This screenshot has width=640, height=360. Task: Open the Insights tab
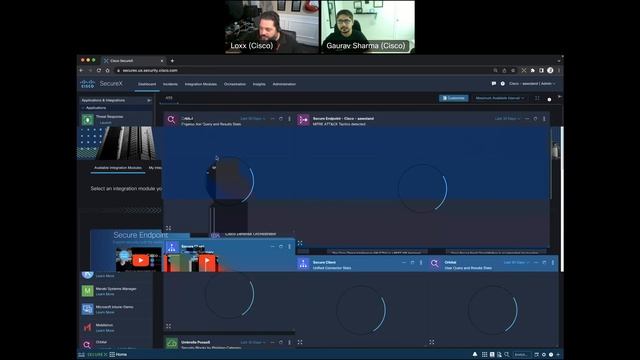(x=259, y=84)
